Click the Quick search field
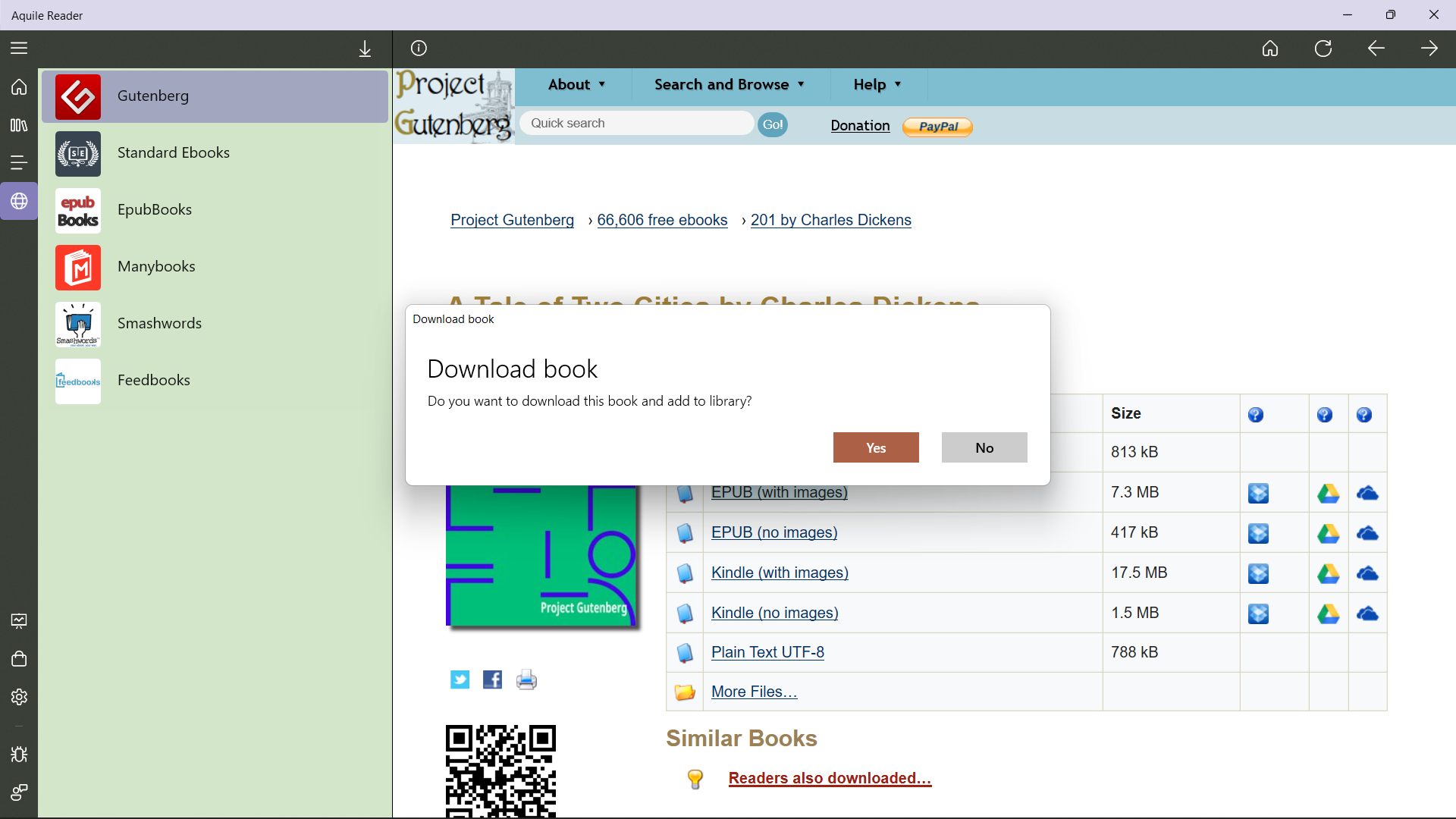 pos(637,124)
